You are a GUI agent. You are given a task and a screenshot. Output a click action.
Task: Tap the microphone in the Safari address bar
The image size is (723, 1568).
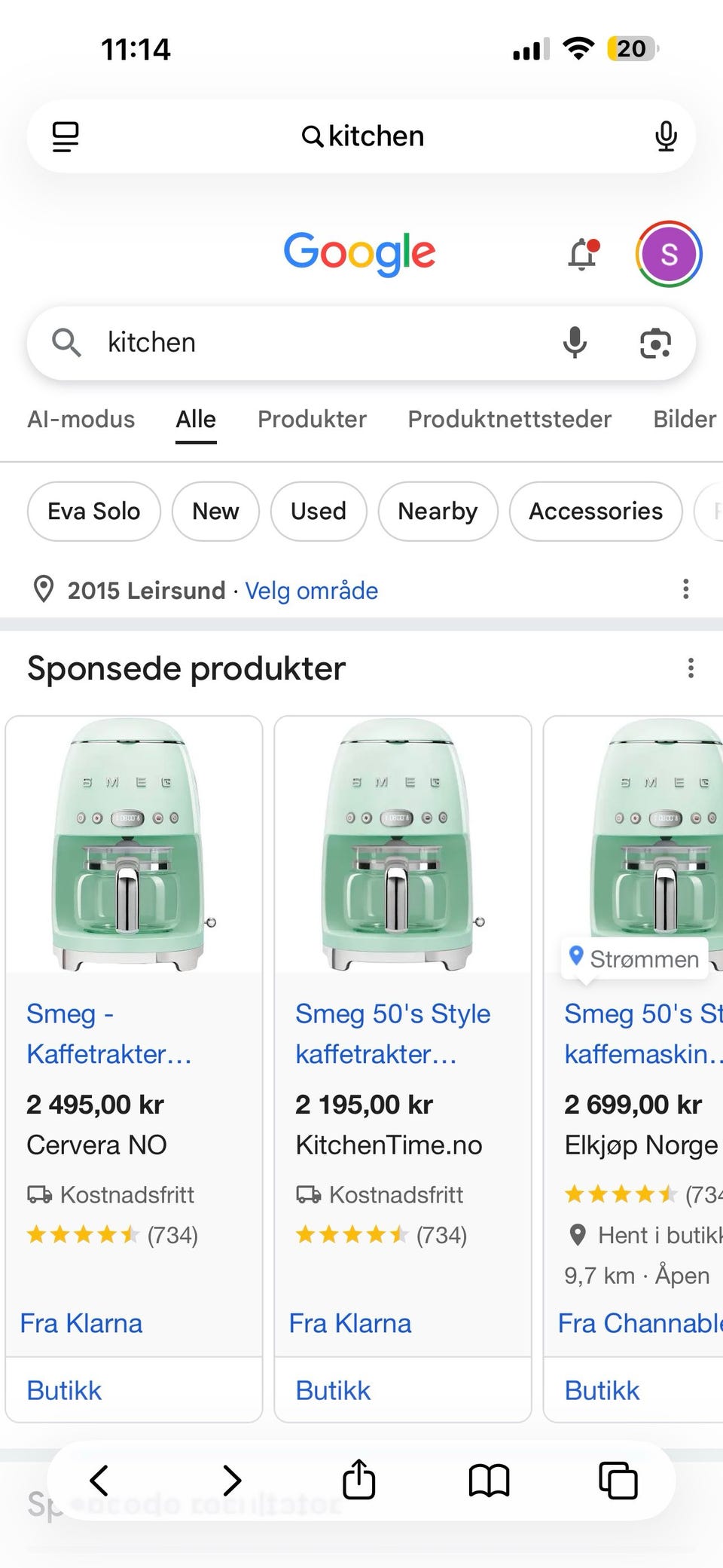point(666,136)
